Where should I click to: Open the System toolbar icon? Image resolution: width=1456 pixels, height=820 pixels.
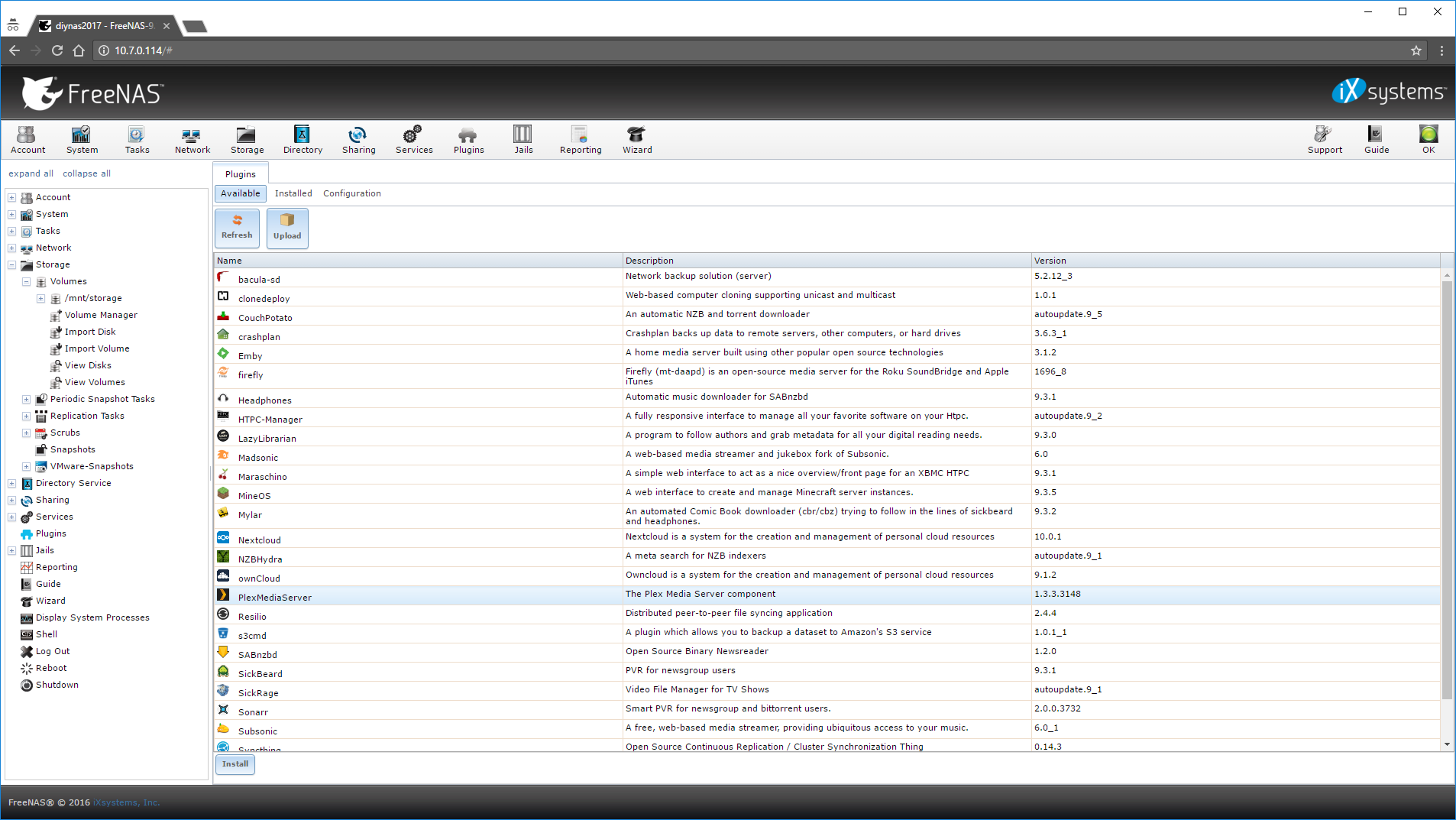[82, 140]
